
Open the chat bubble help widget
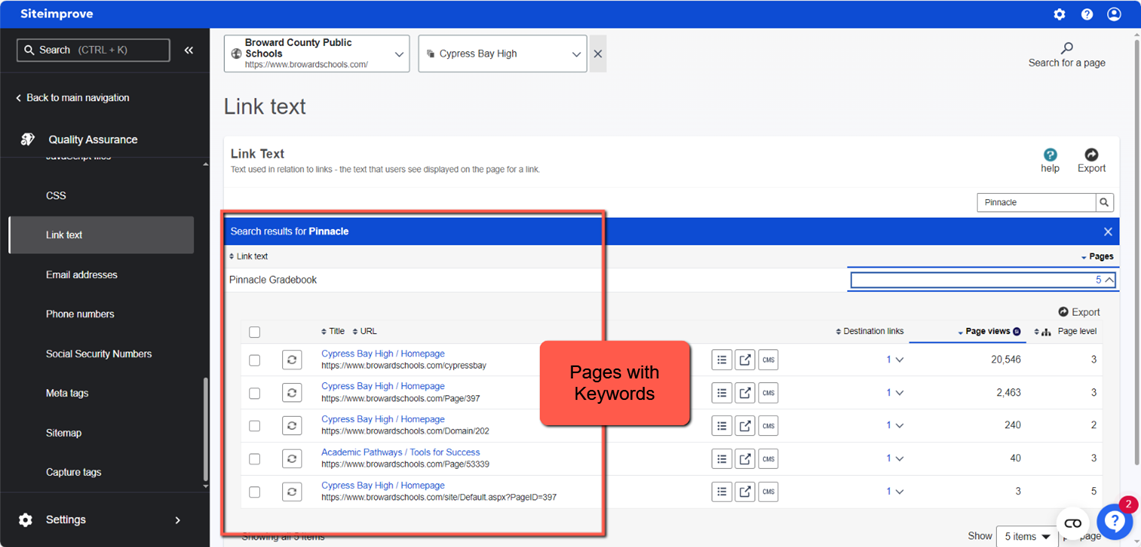1116,520
